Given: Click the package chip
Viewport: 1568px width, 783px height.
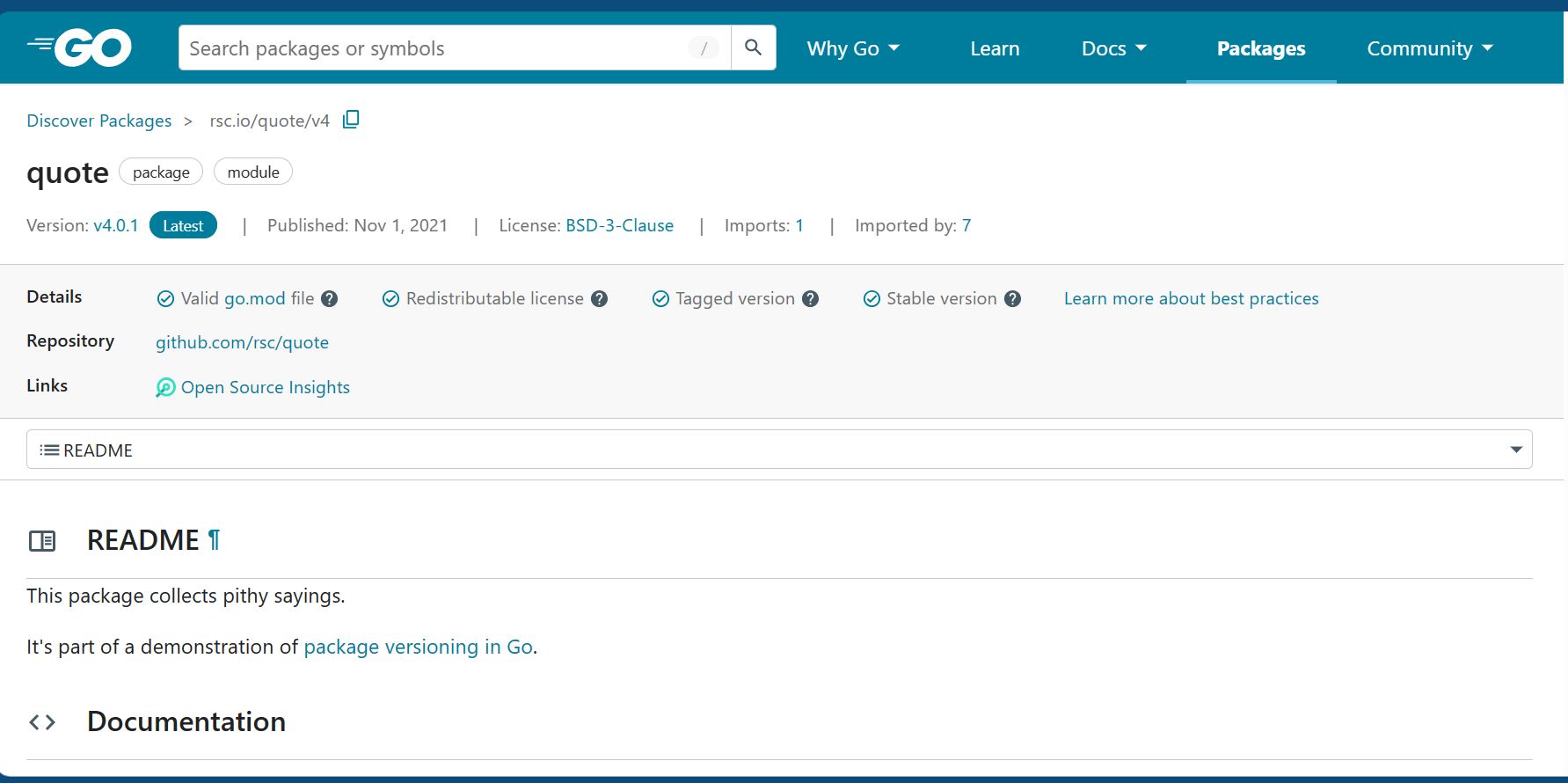Looking at the screenshot, I should point(161,172).
